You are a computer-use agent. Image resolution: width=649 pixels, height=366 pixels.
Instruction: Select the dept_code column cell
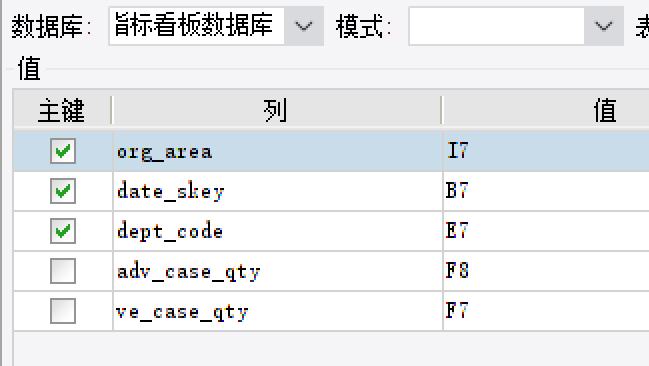click(278, 231)
